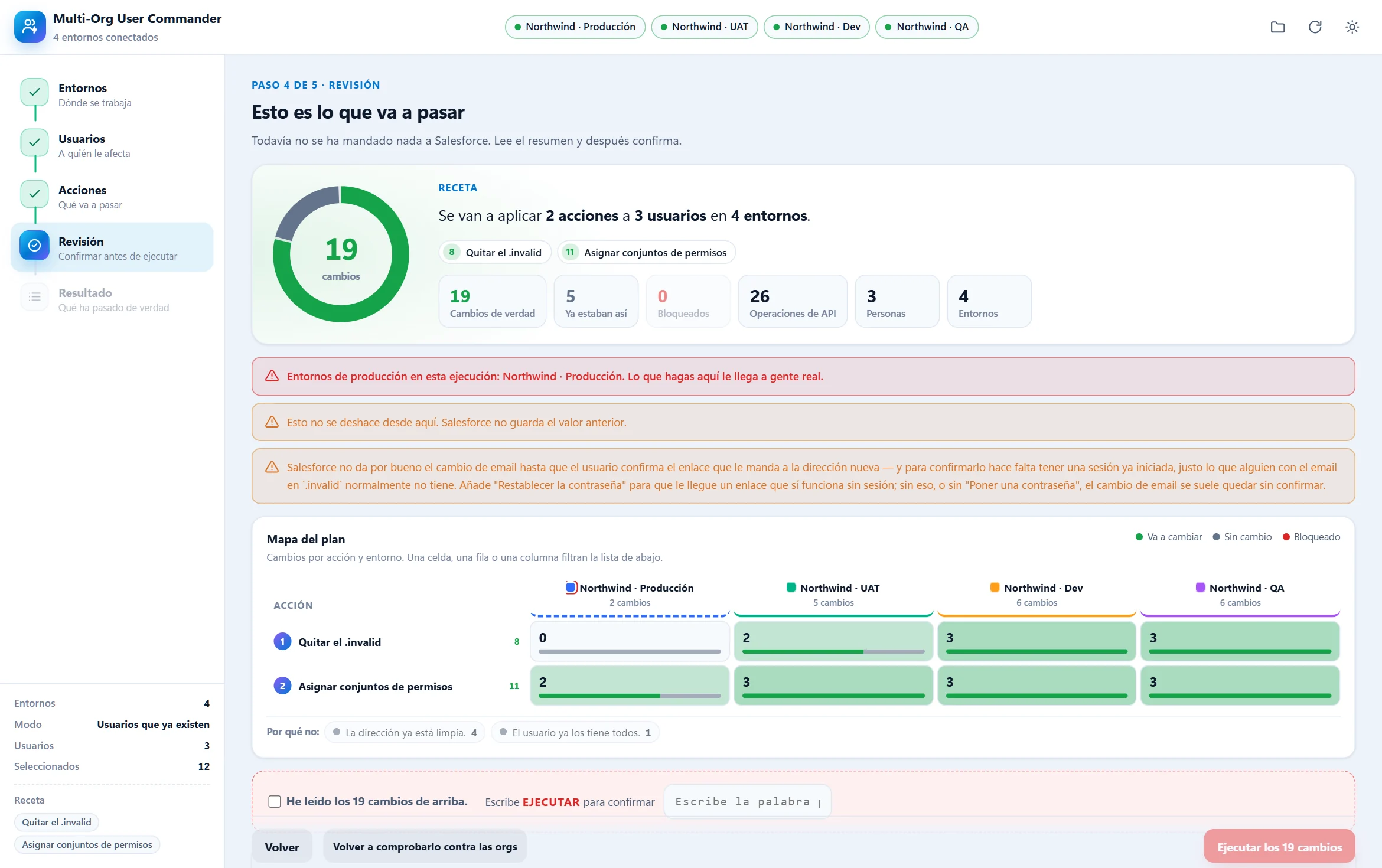Select the Northwind · QA environment chip
The image size is (1382, 868).
[x=927, y=27]
